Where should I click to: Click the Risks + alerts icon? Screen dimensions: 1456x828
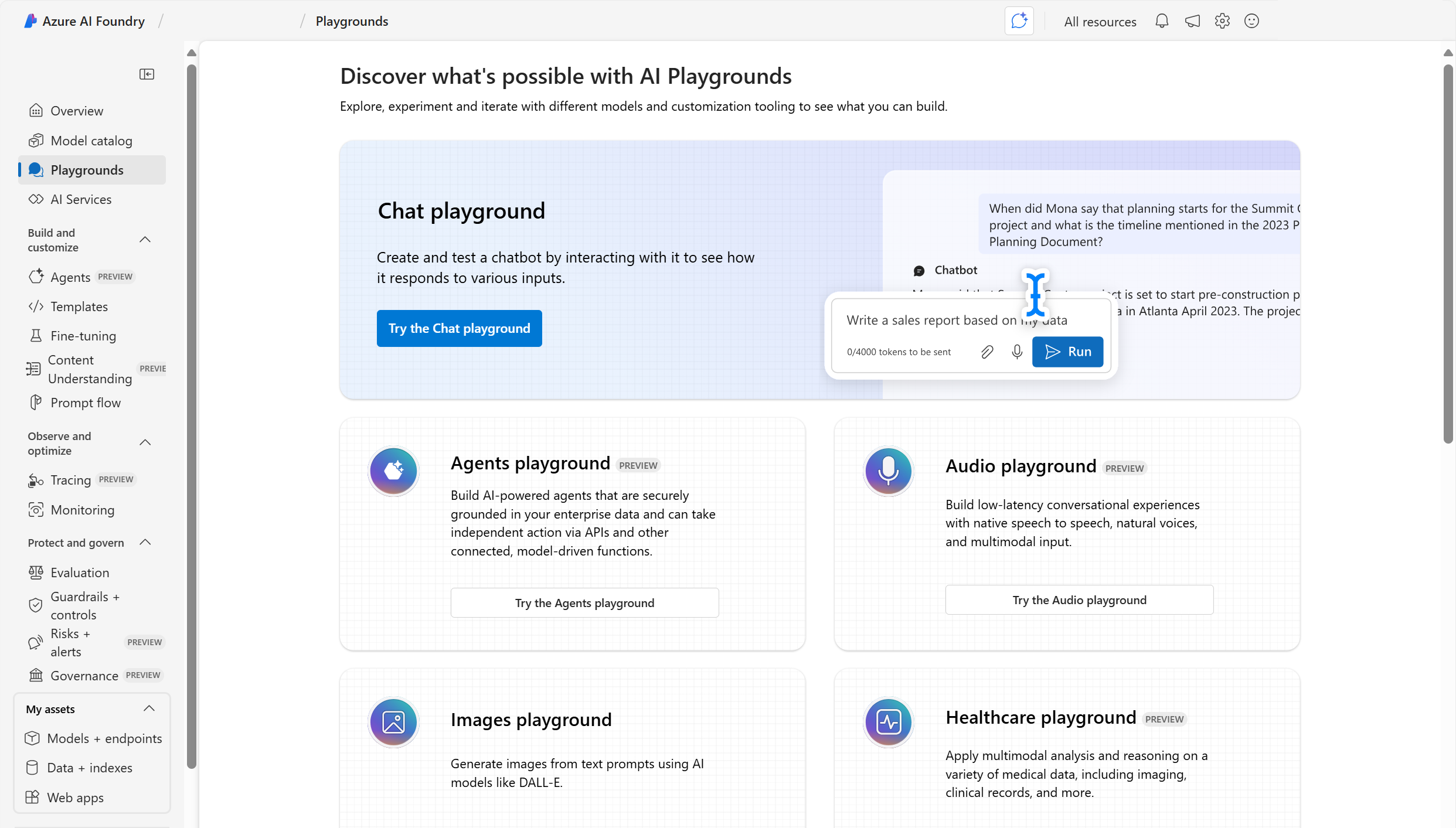point(36,642)
